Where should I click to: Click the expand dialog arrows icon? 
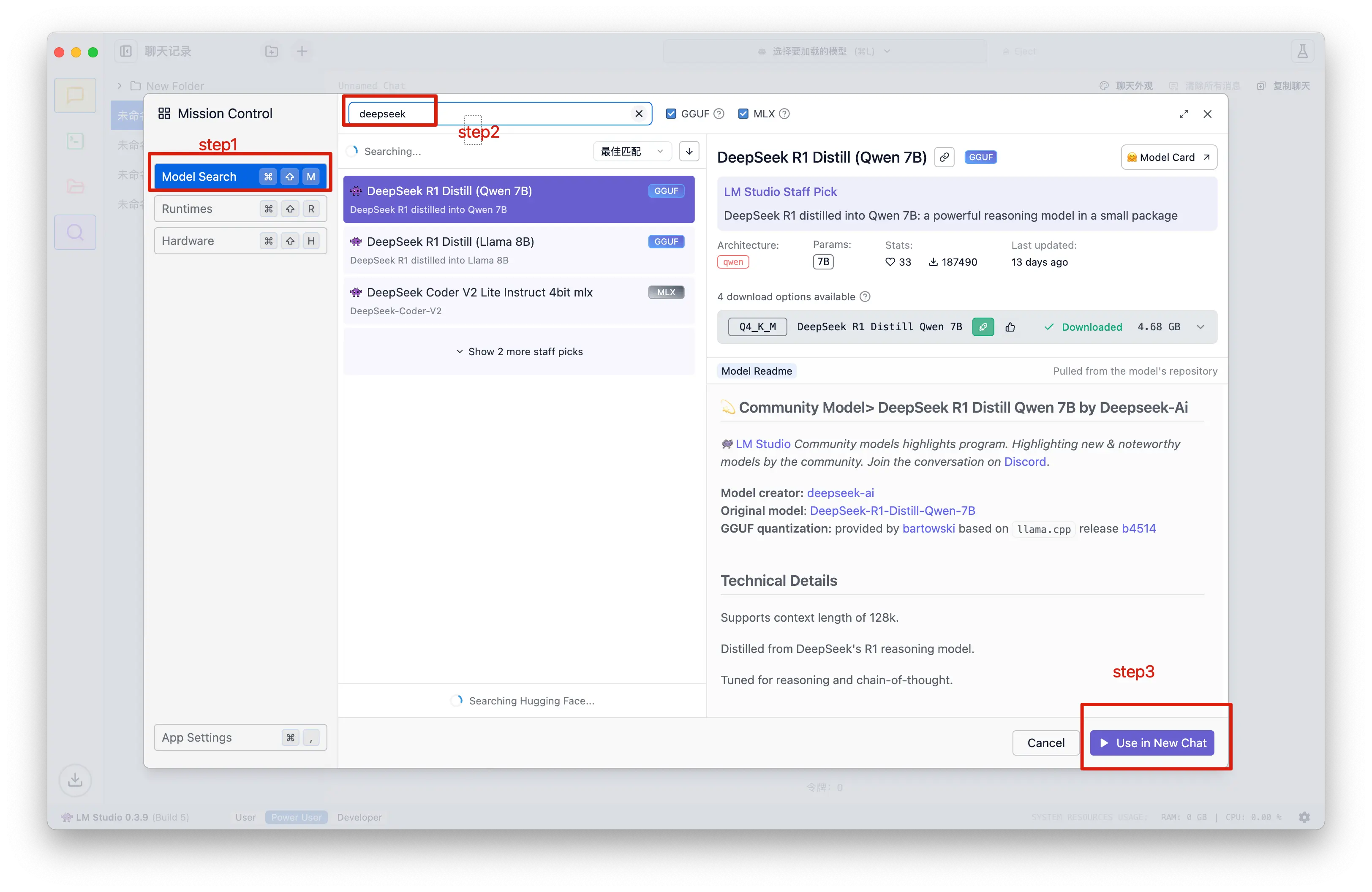tap(1184, 114)
